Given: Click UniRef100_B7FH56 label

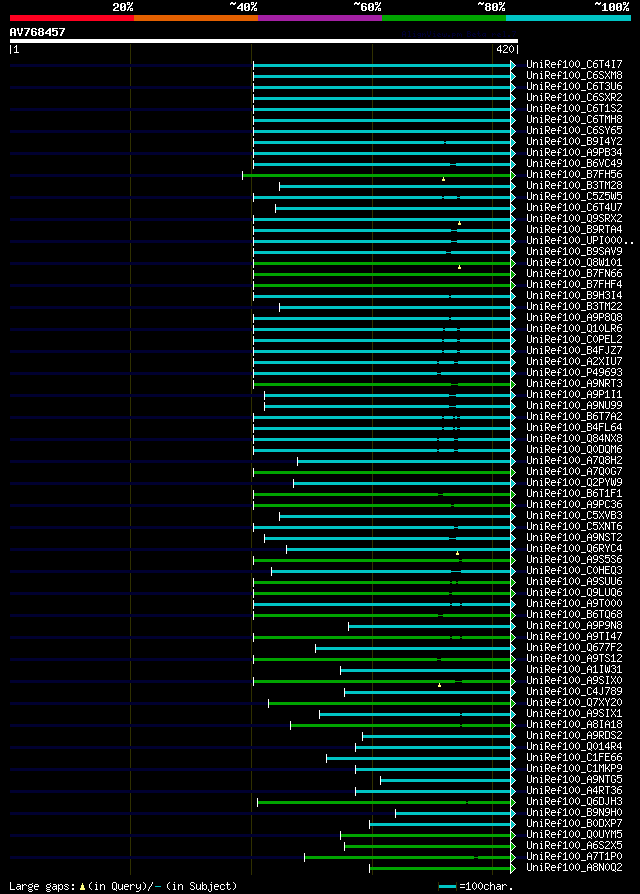Looking at the screenshot, I should tap(574, 174).
